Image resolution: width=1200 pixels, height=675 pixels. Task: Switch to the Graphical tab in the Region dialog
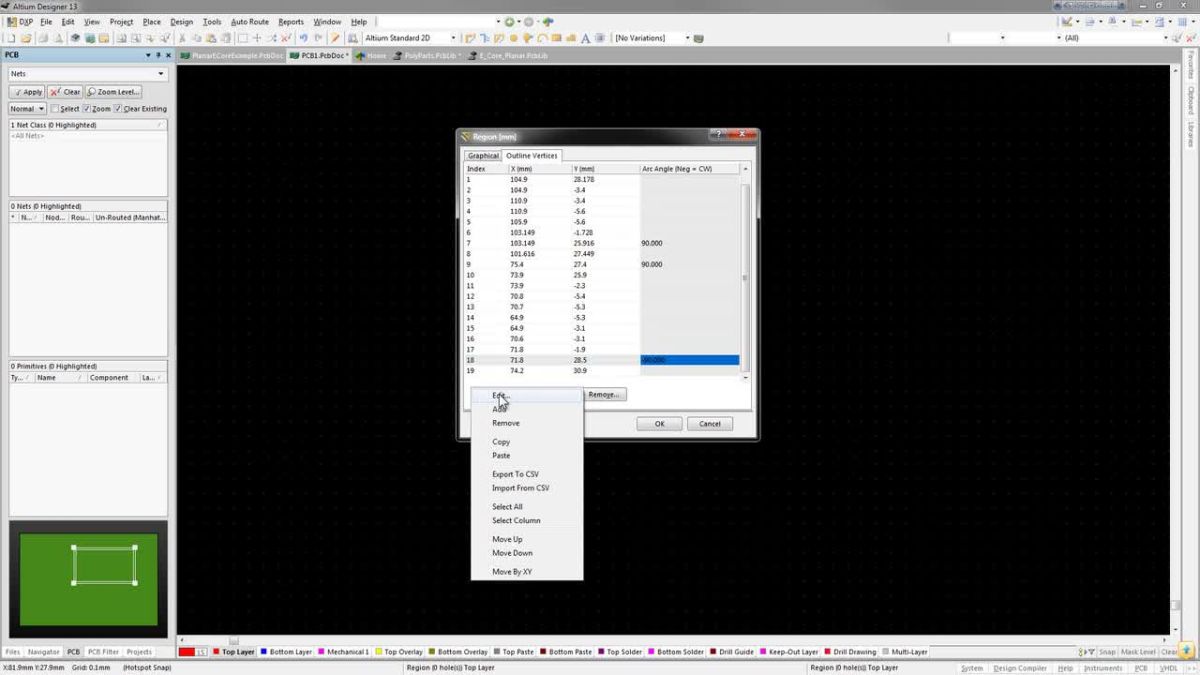(483, 156)
